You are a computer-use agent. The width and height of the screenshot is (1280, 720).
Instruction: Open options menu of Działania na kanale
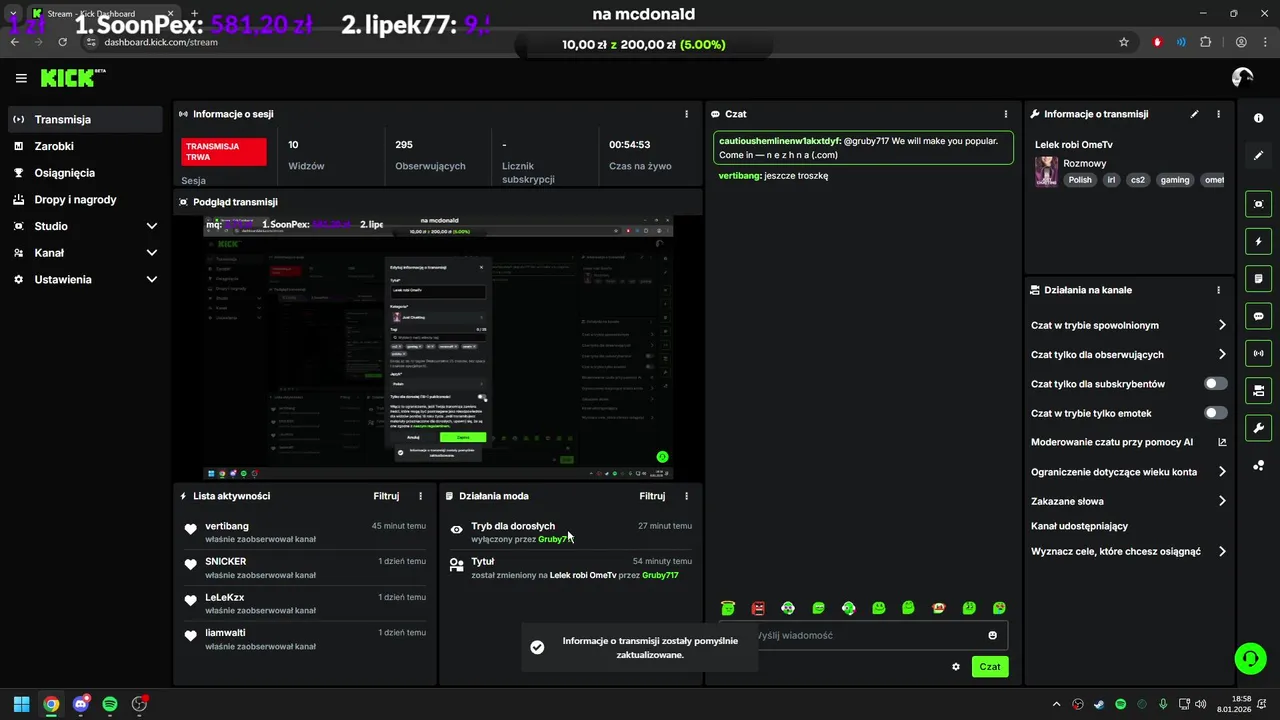pos(1218,290)
